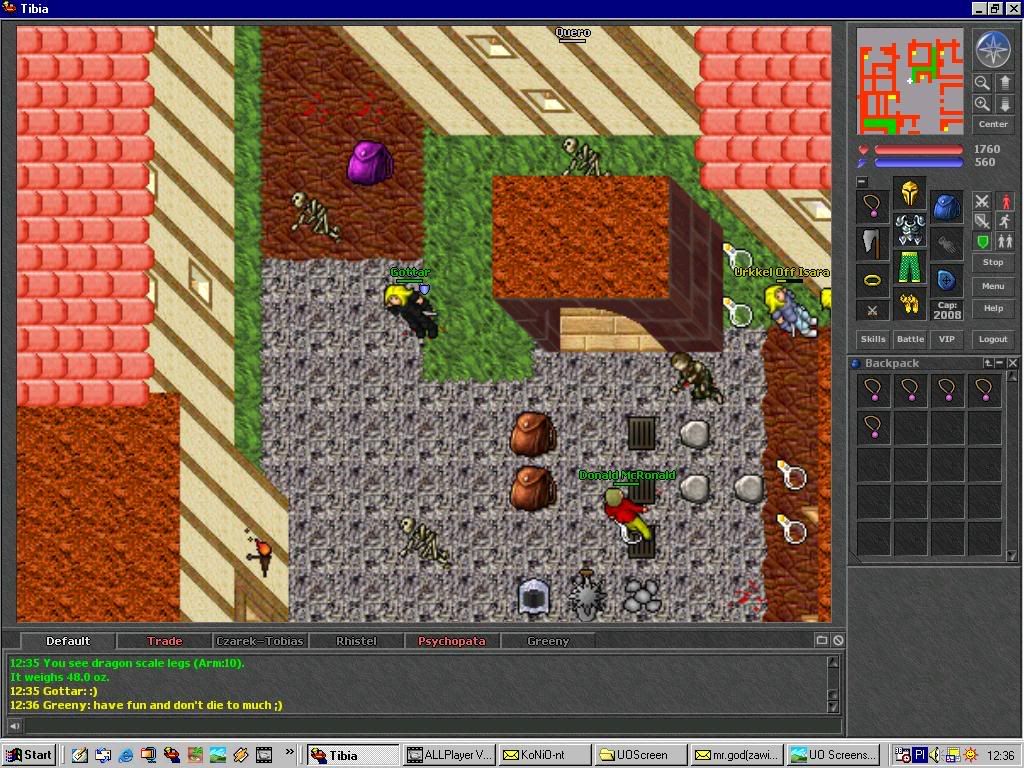Select defensive fight mode with green shield

pos(982,242)
